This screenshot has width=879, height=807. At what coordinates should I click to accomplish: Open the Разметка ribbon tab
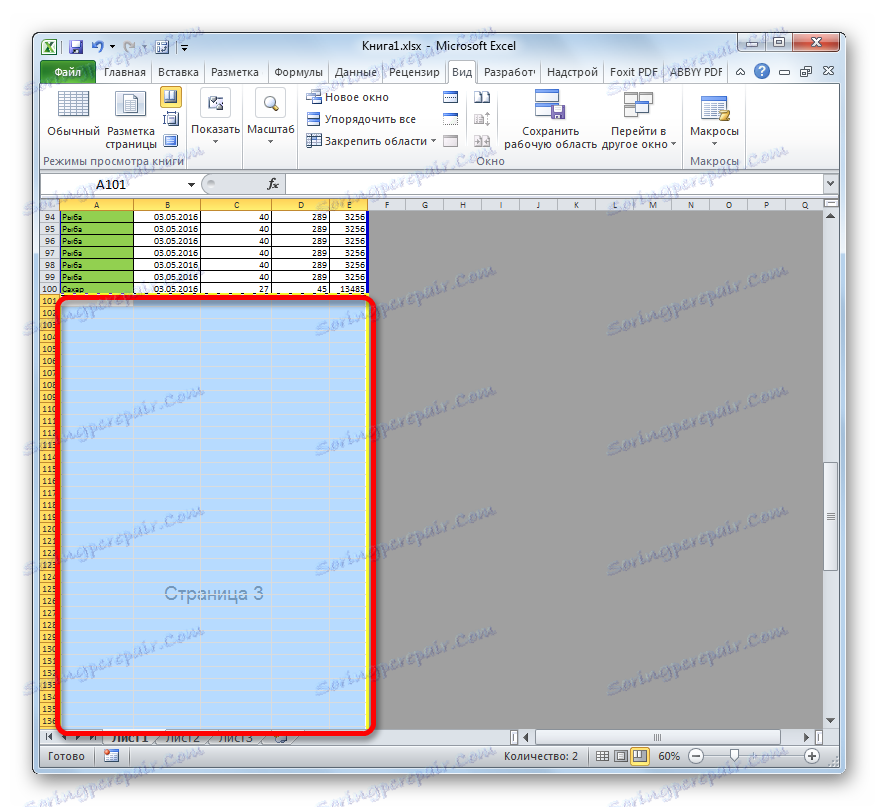click(x=235, y=72)
